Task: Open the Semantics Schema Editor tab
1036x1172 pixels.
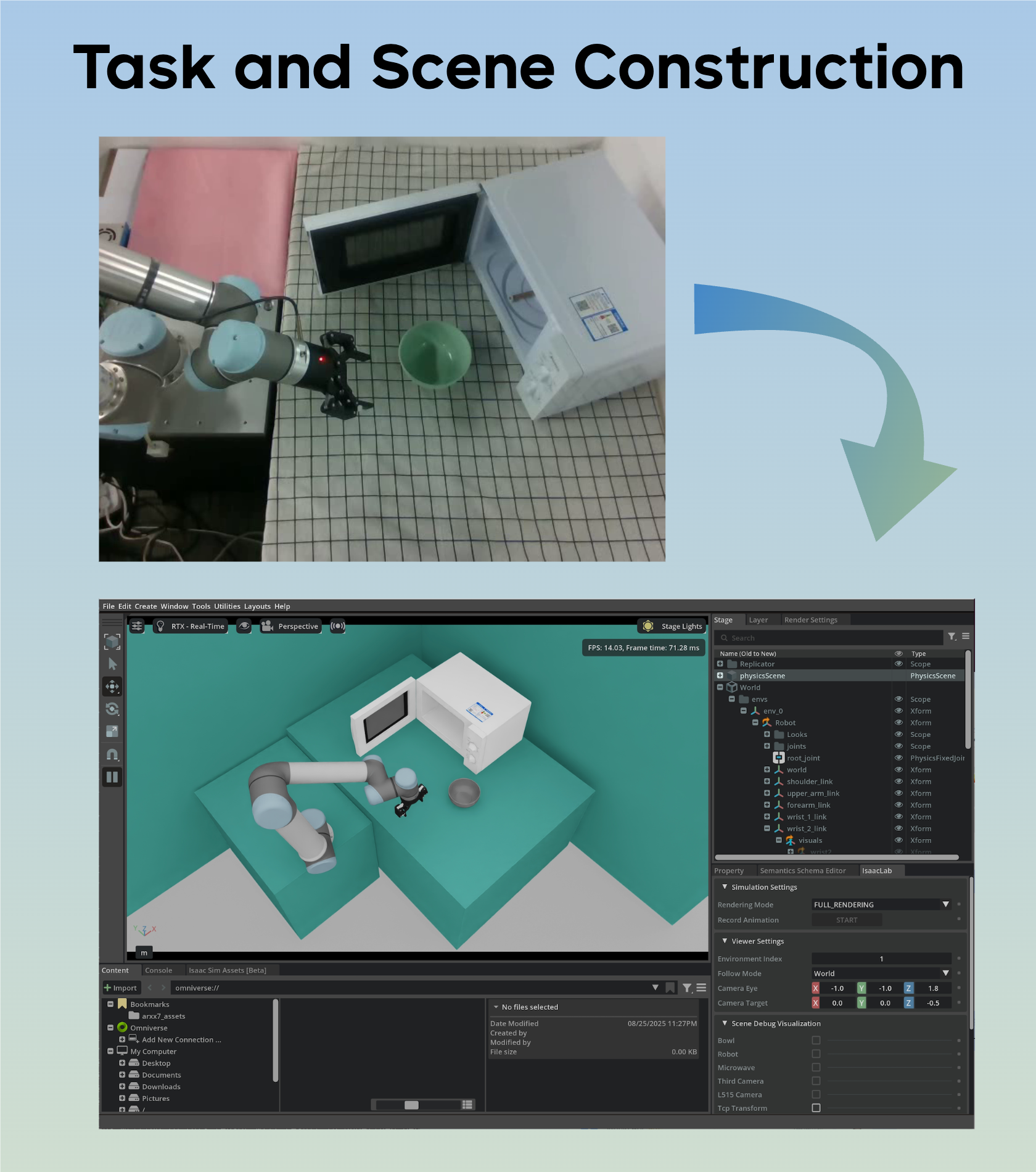Action: (x=802, y=871)
